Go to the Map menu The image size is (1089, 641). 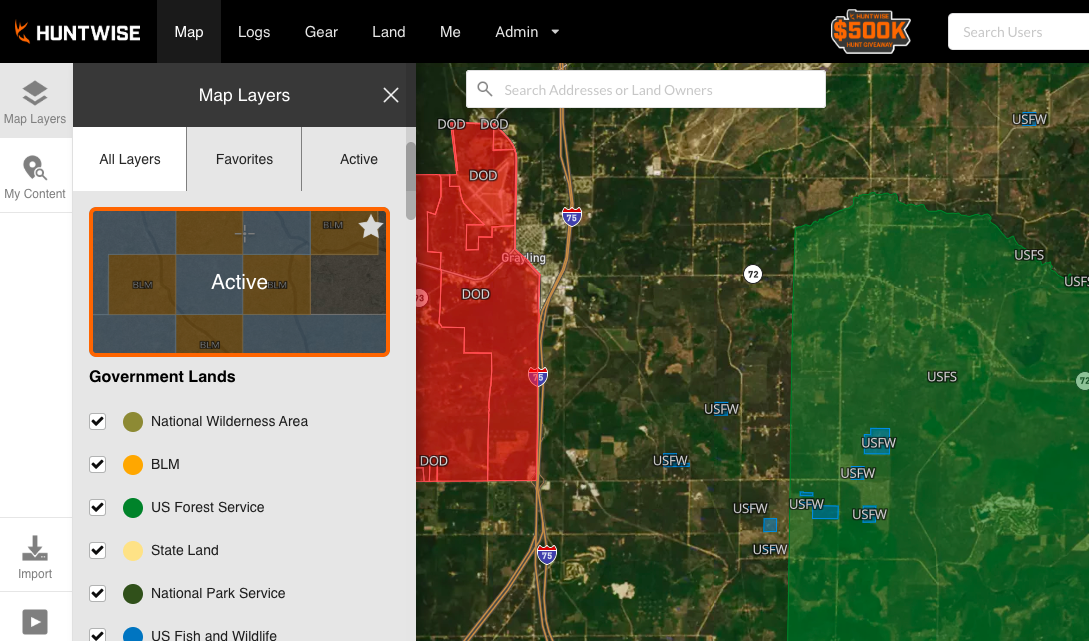tap(189, 32)
